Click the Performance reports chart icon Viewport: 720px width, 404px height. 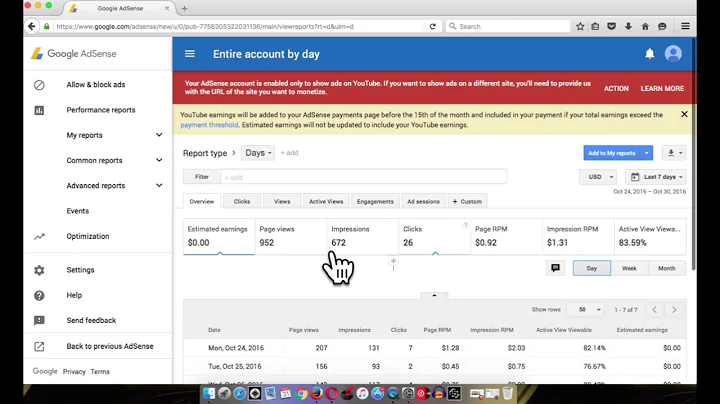pos(39,110)
